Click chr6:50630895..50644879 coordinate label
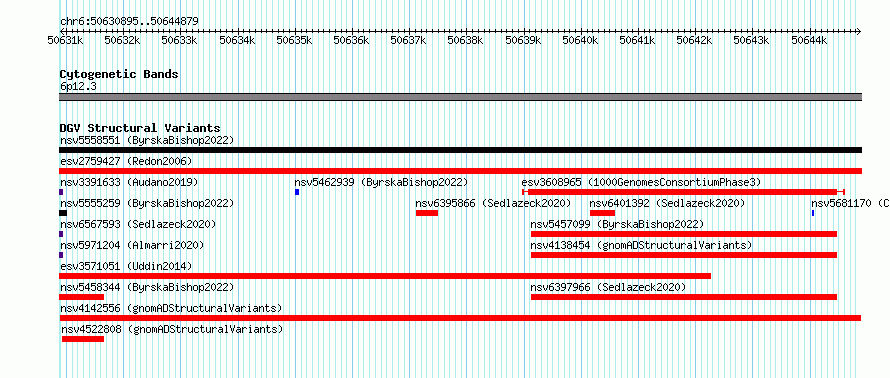The image size is (890, 378). point(129,22)
